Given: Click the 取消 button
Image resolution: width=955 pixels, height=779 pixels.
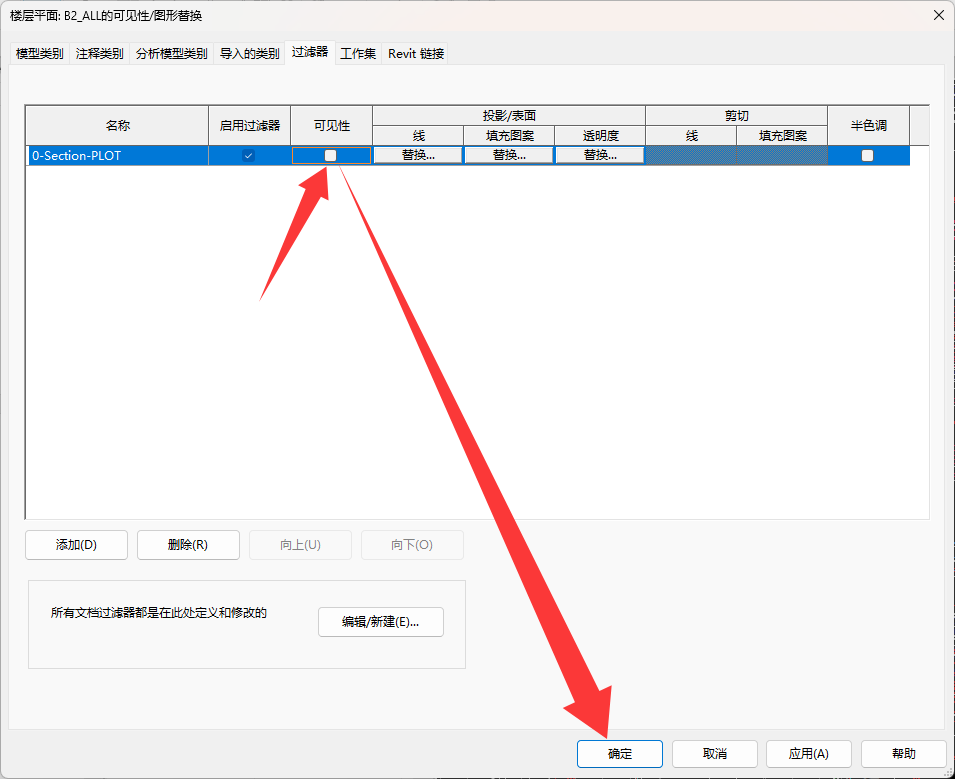Looking at the screenshot, I should (715, 754).
